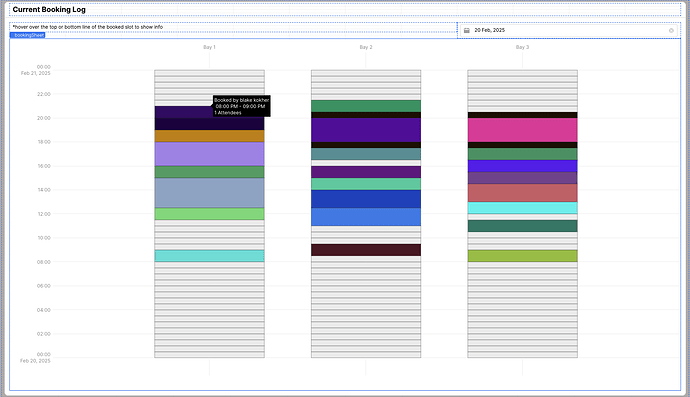The image size is (690, 397).
Task: Select Bay 3 cyan 12:00 slot
Action: coord(522,208)
